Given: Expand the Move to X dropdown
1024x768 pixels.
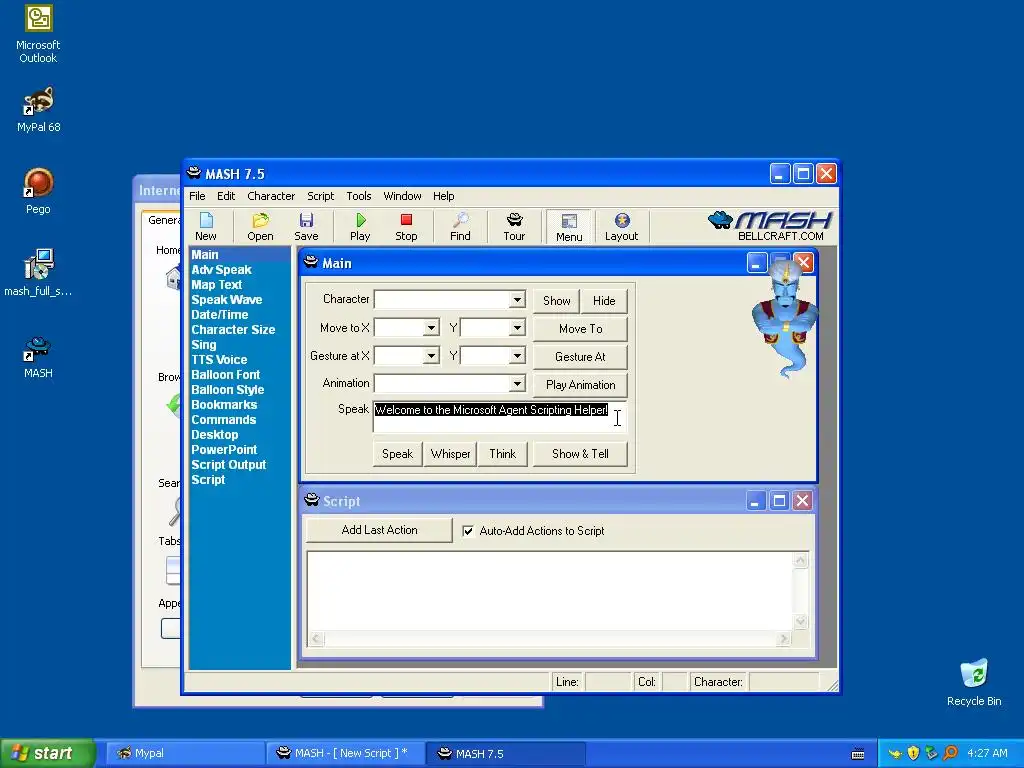Looking at the screenshot, I should [431, 328].
